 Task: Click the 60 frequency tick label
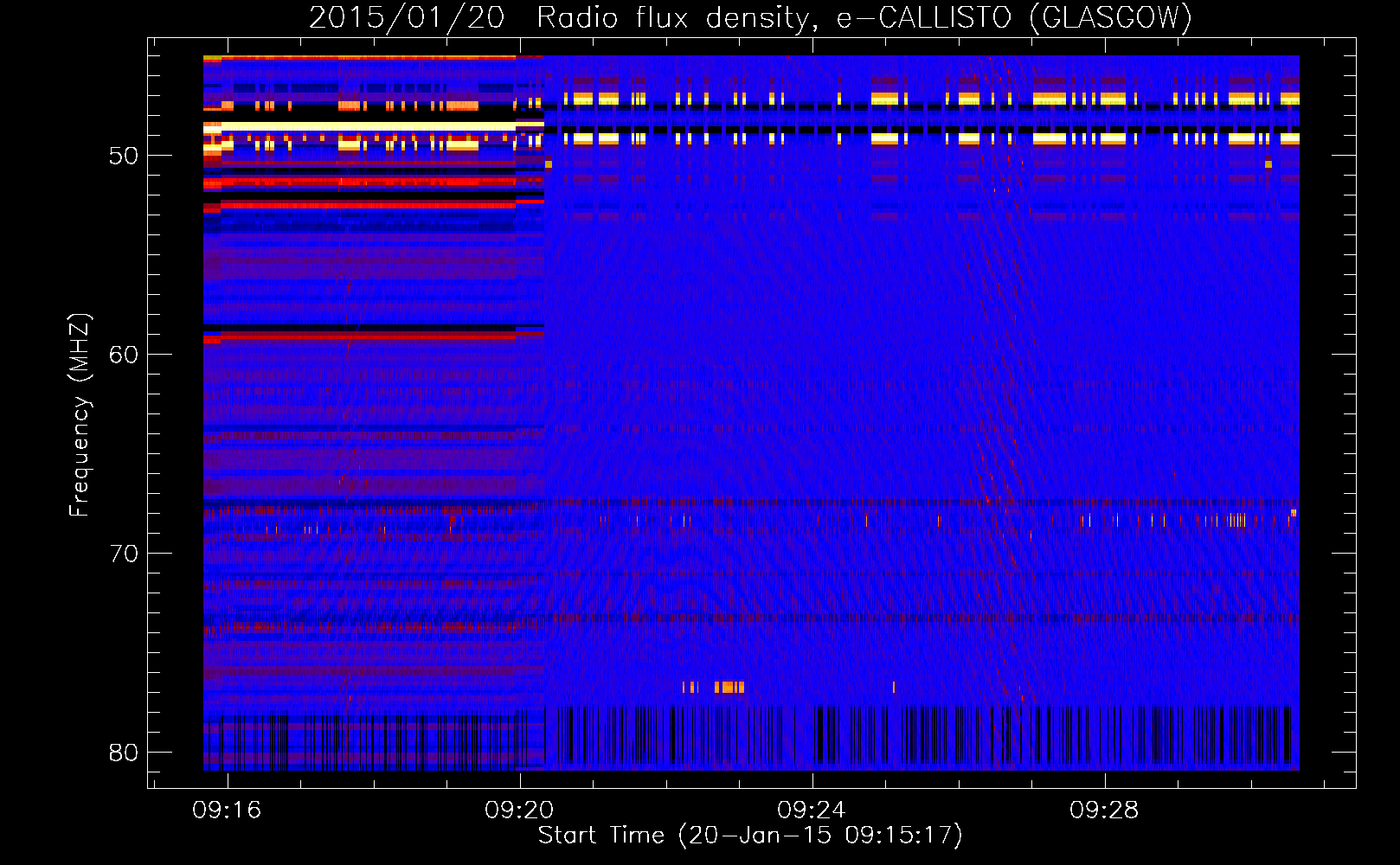(124, 355)
